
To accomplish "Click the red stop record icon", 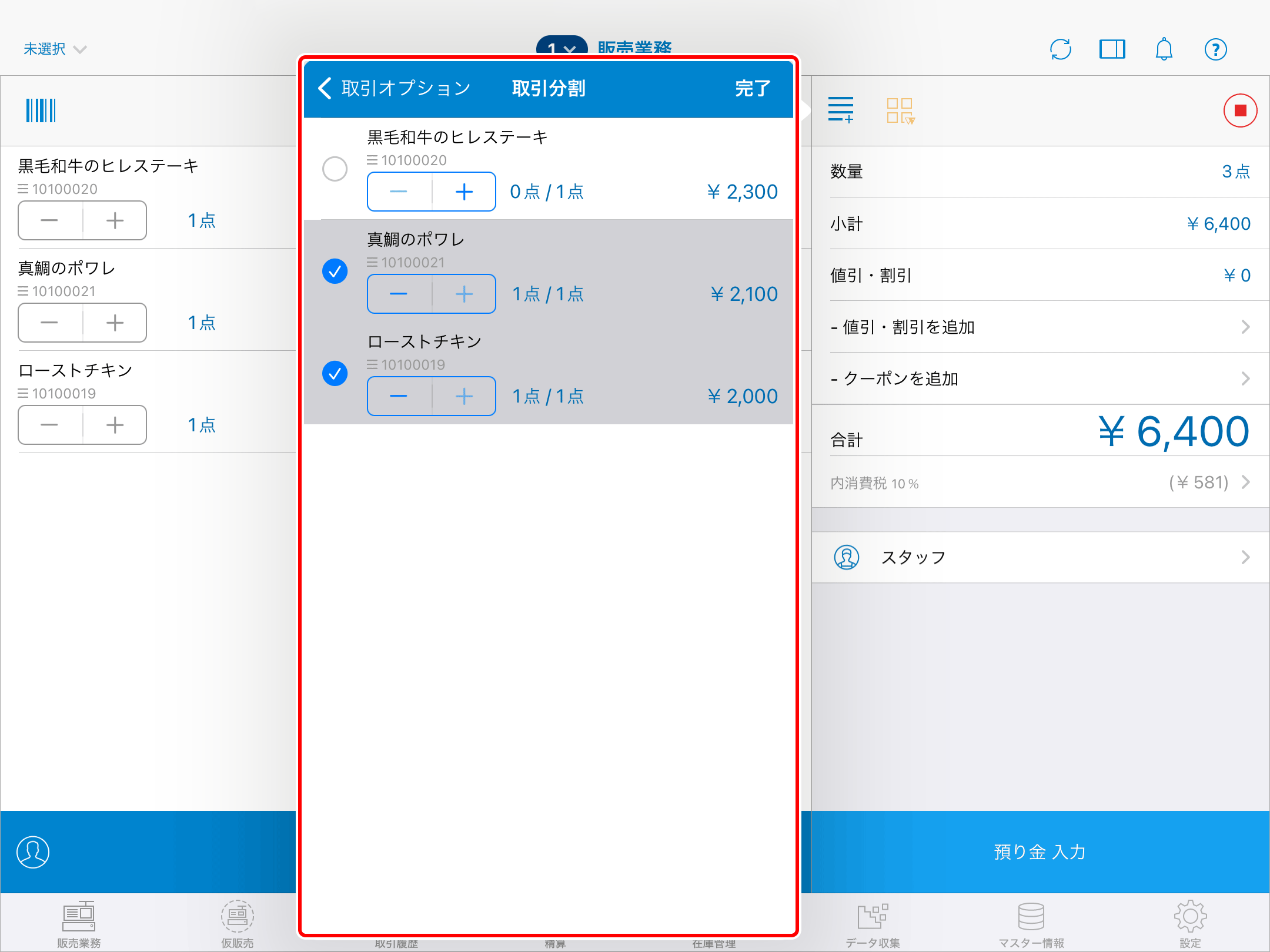I will 1240,110.
